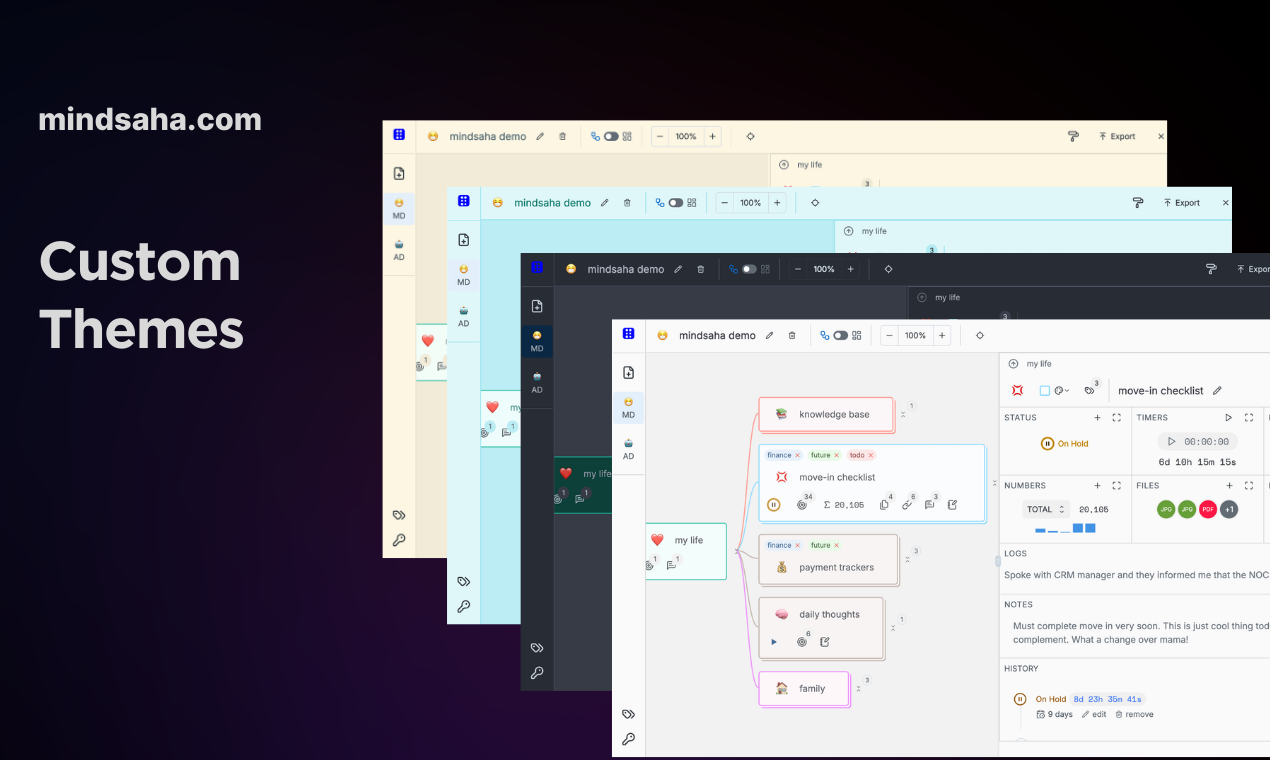Zoom in with plus button in front window
This screenshot has width=1270, height=760.
(x=941, y=335)
